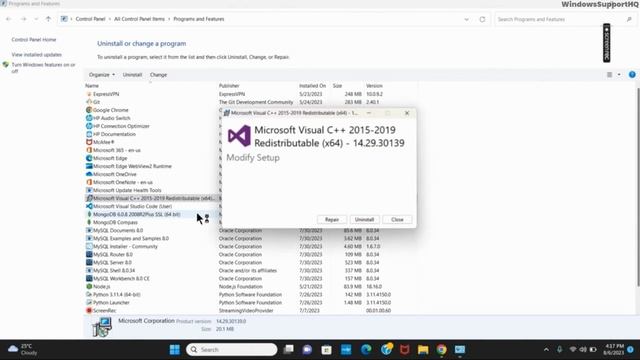Select ExpressVPN in program list
Image resolution: width=640 pixels, height=360 pixels.
(x=106, y=94)
